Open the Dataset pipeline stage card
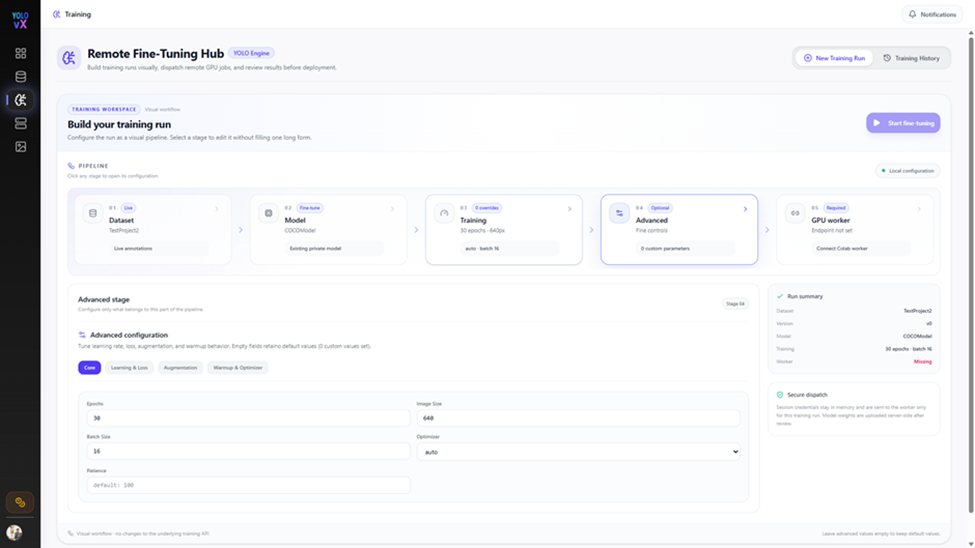Screen dimensions: 975x548 (153, 230)
